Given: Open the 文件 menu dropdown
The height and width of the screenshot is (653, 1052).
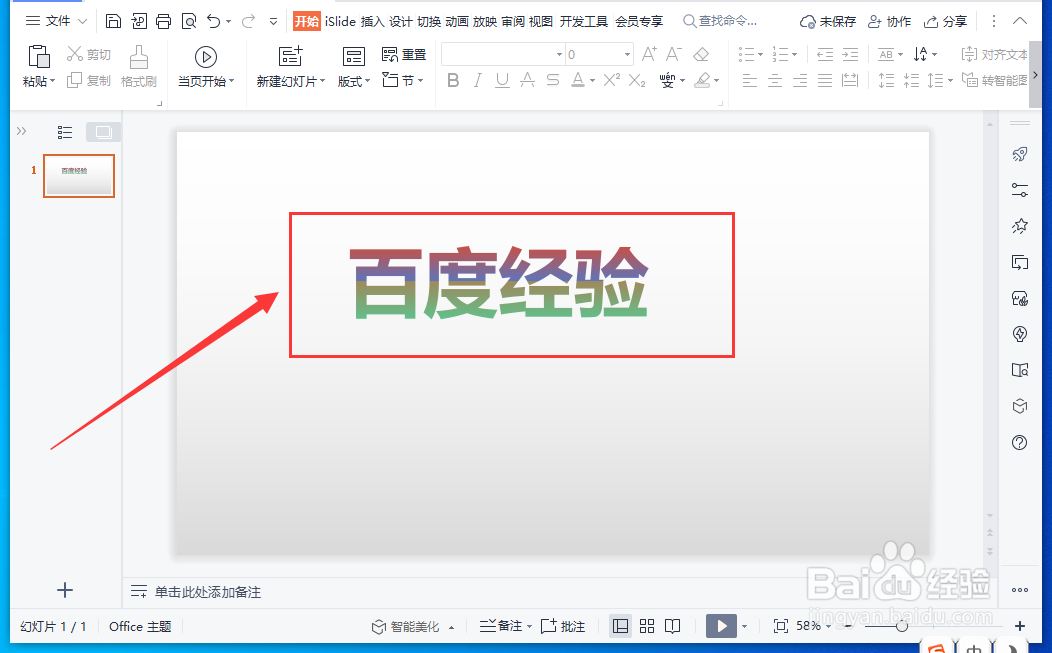Looking at the screenshot, I should (x=56, y=21).
